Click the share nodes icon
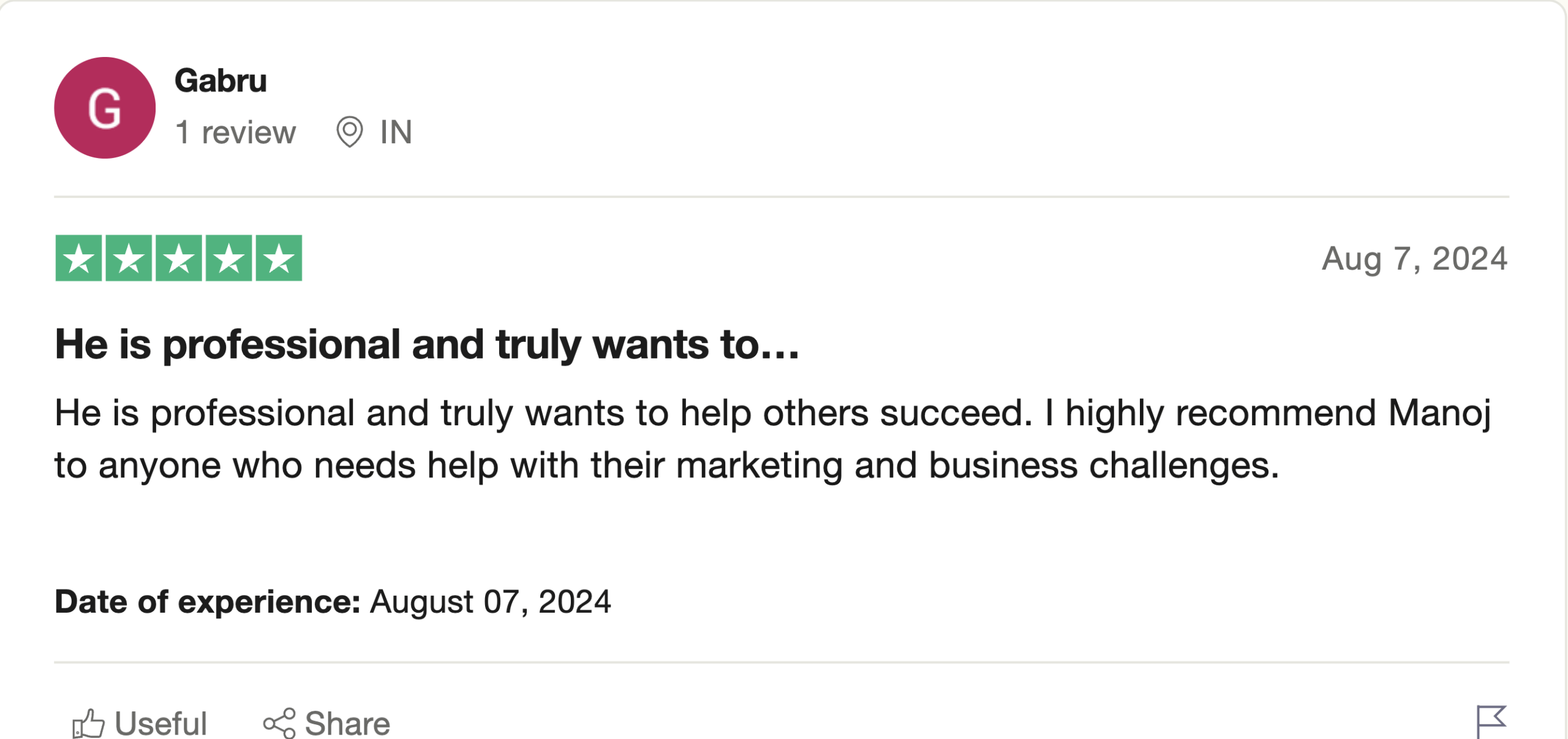Image resolution: width=1568 pixels, height=739 pixels. click(x=280, y=724)
